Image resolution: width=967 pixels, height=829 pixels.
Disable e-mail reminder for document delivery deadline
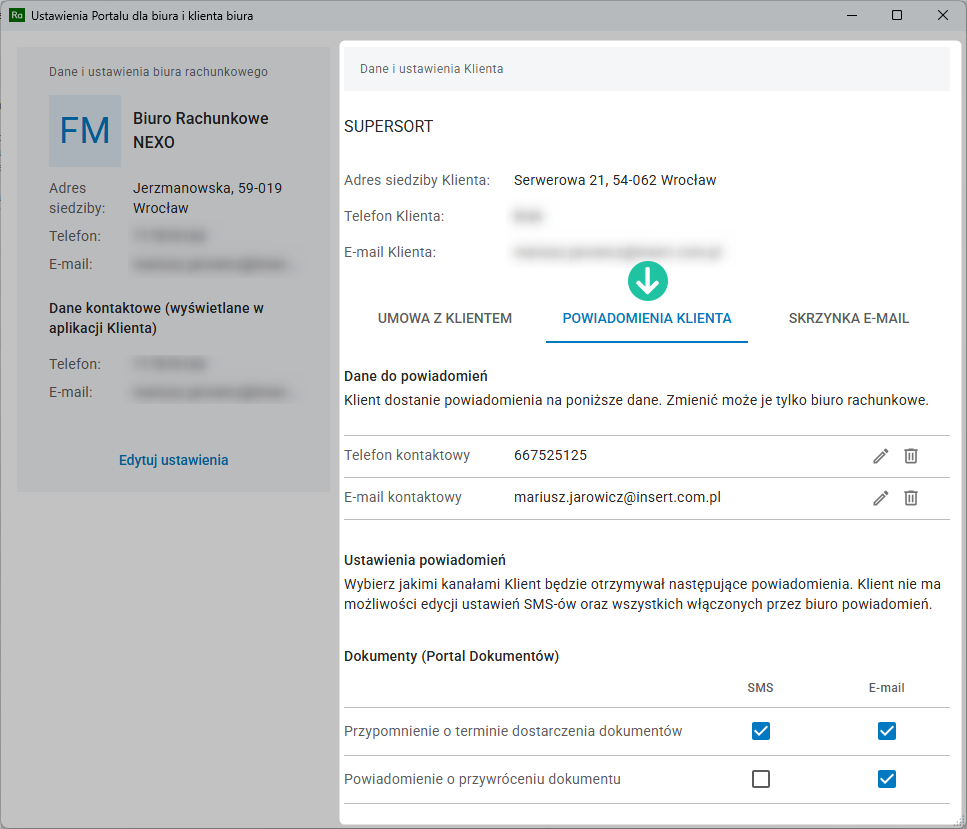click(886, 731)
